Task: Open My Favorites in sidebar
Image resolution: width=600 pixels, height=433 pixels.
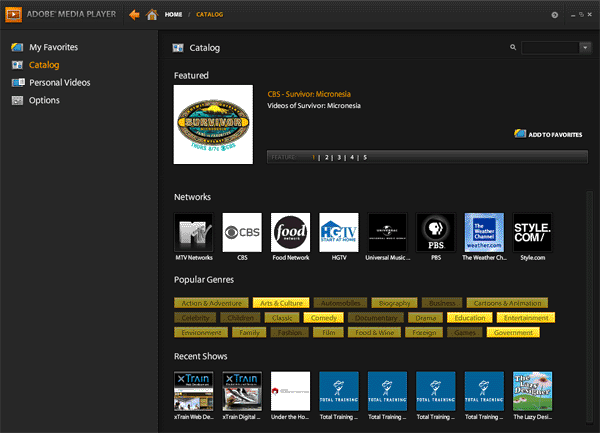Action: tap(54, 47)
